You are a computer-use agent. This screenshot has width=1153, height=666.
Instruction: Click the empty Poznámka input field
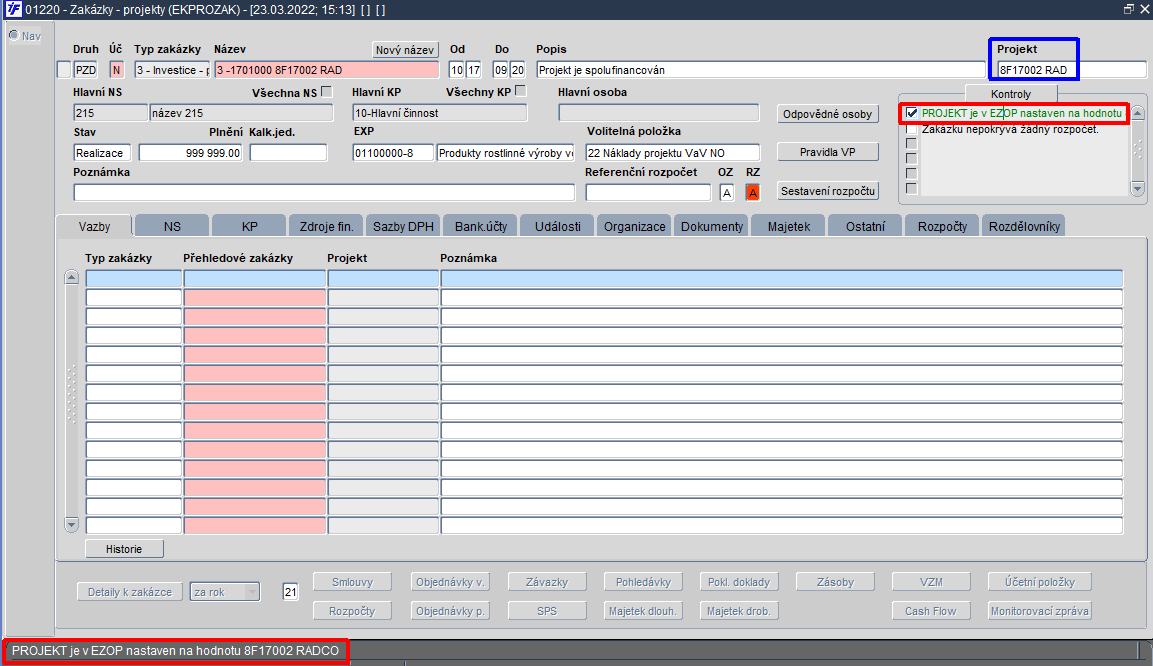point(324,193)
